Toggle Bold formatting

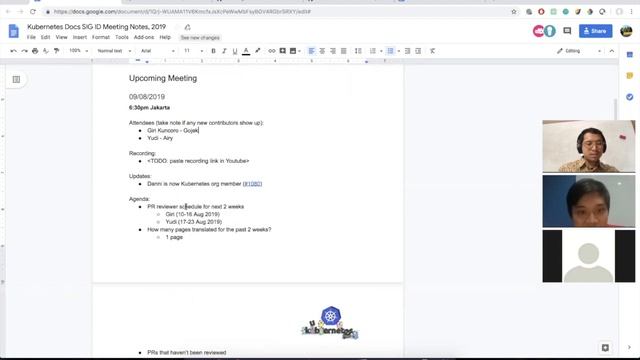coord(213,51)
